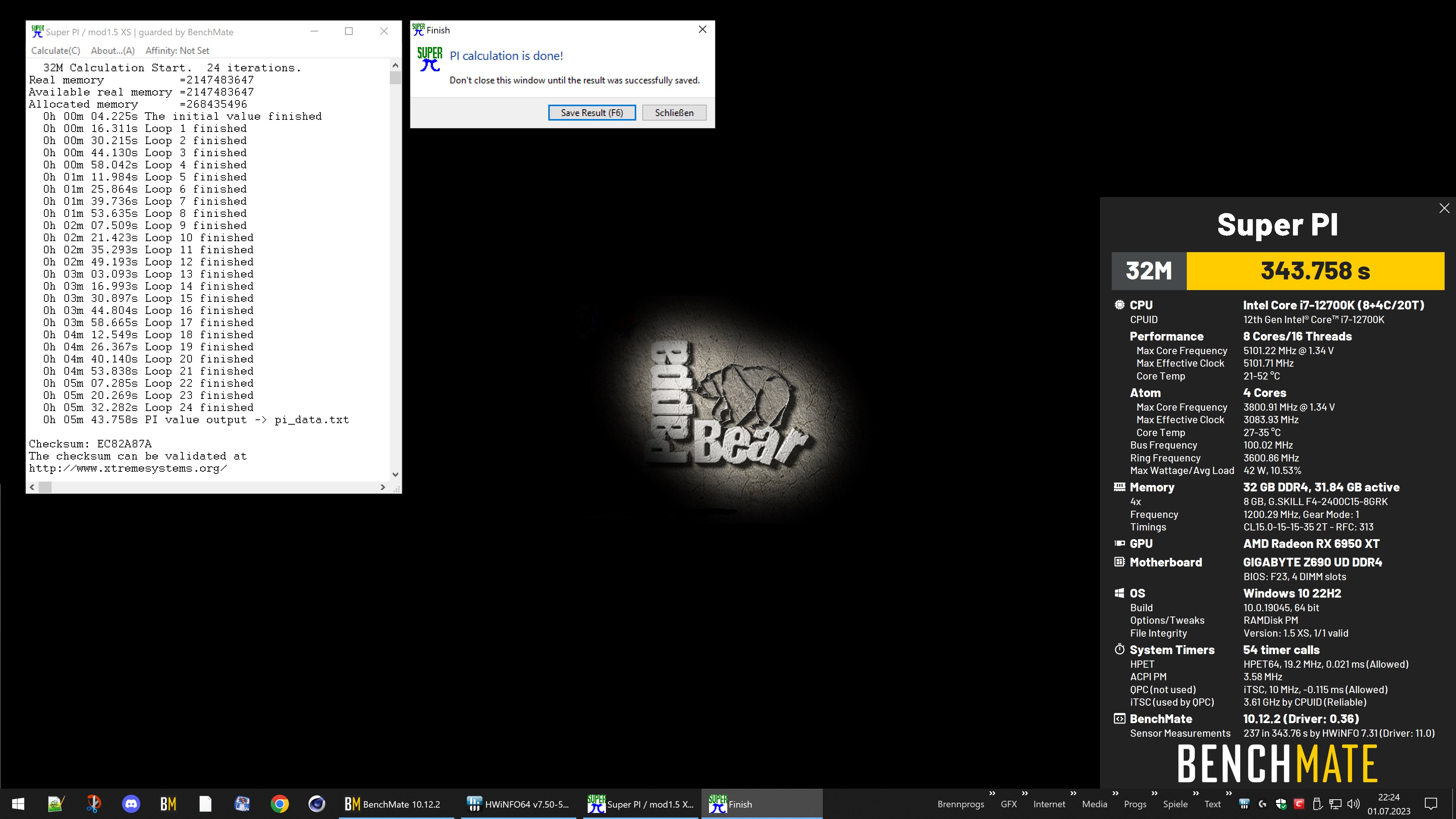Screen dimensions: 1456x819
Task: Click the safely remove hardware tray icon
Action: point(1317,804)
